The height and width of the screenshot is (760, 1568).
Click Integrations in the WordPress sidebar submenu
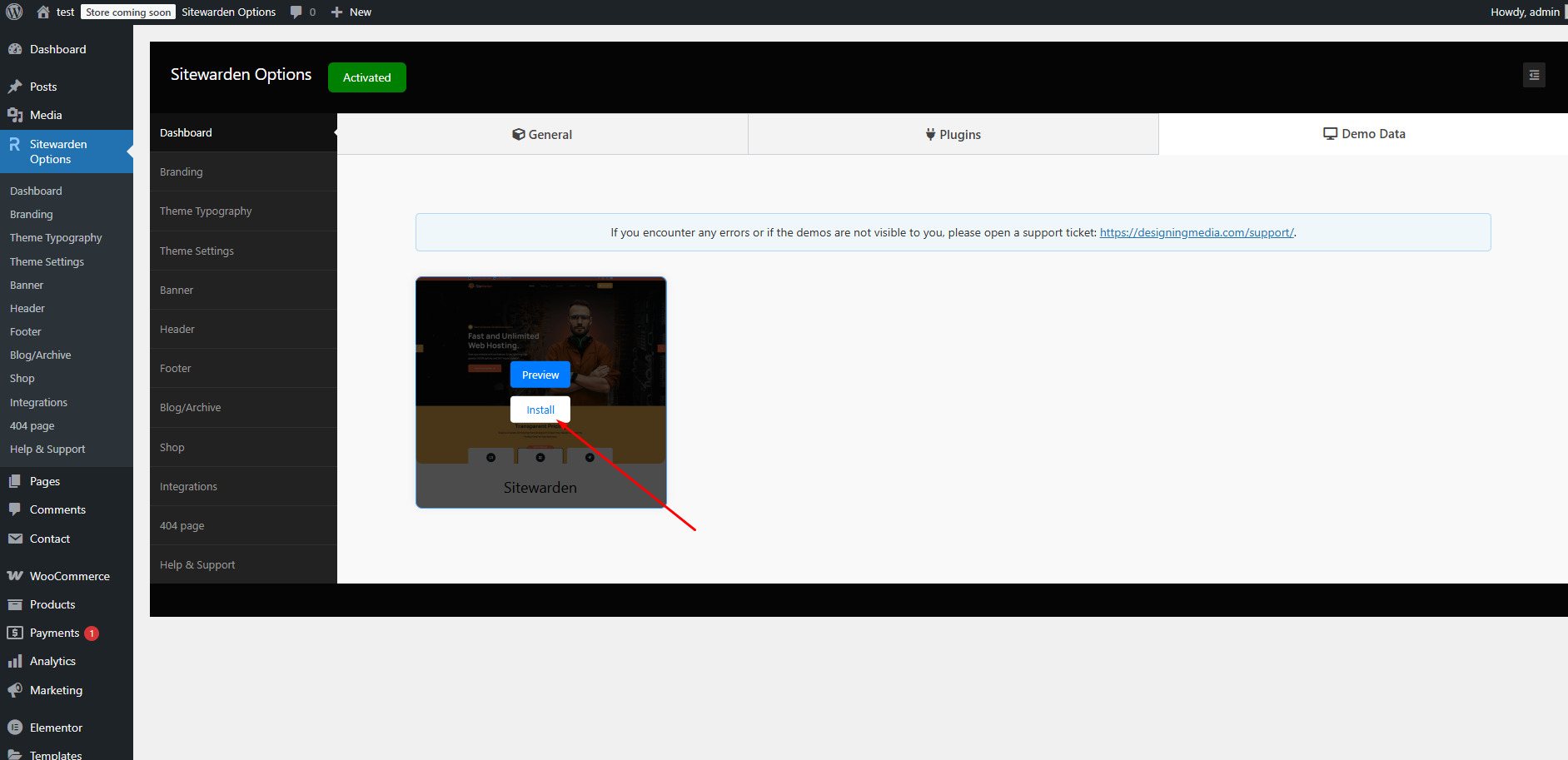point(39,402)
